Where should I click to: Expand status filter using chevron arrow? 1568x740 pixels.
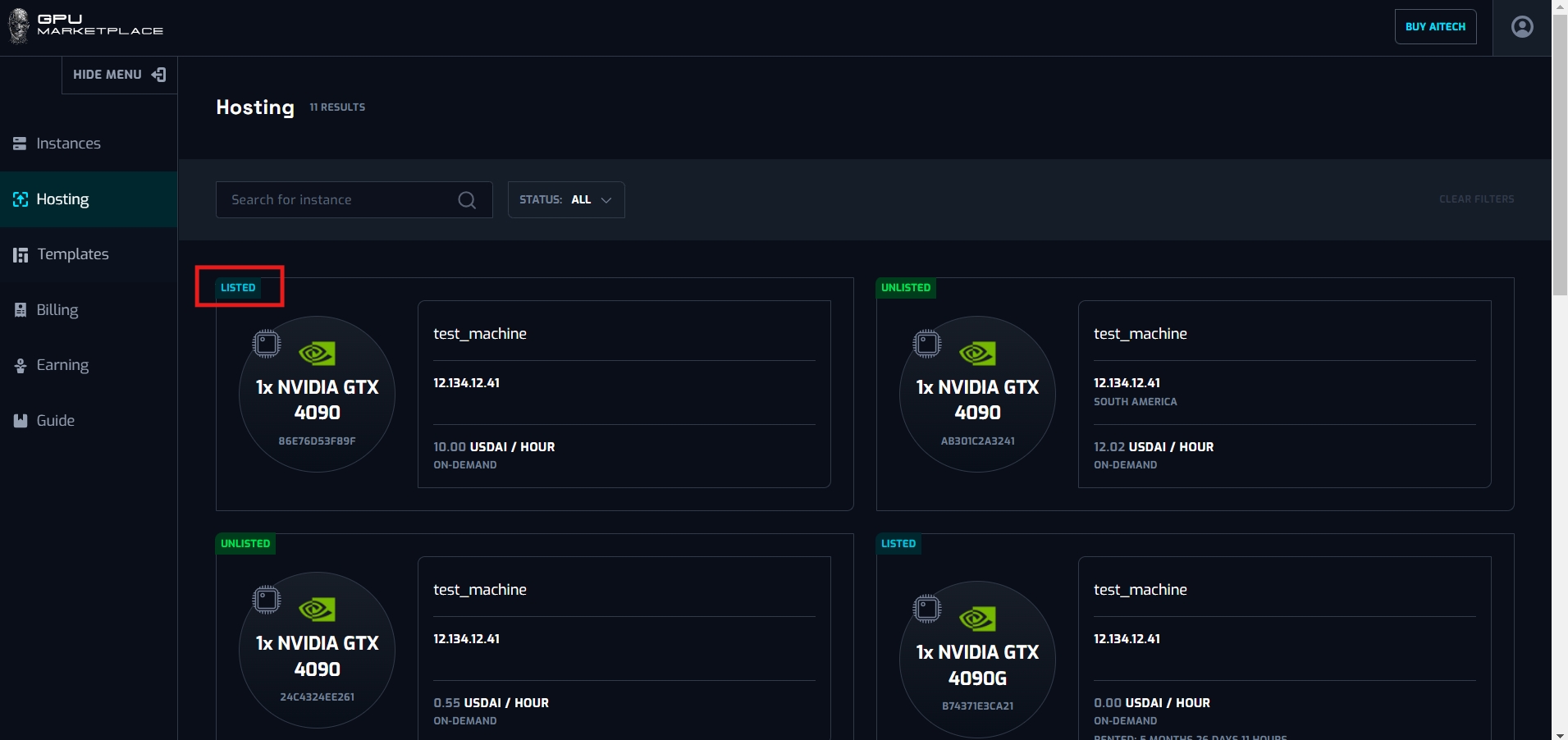606,200
